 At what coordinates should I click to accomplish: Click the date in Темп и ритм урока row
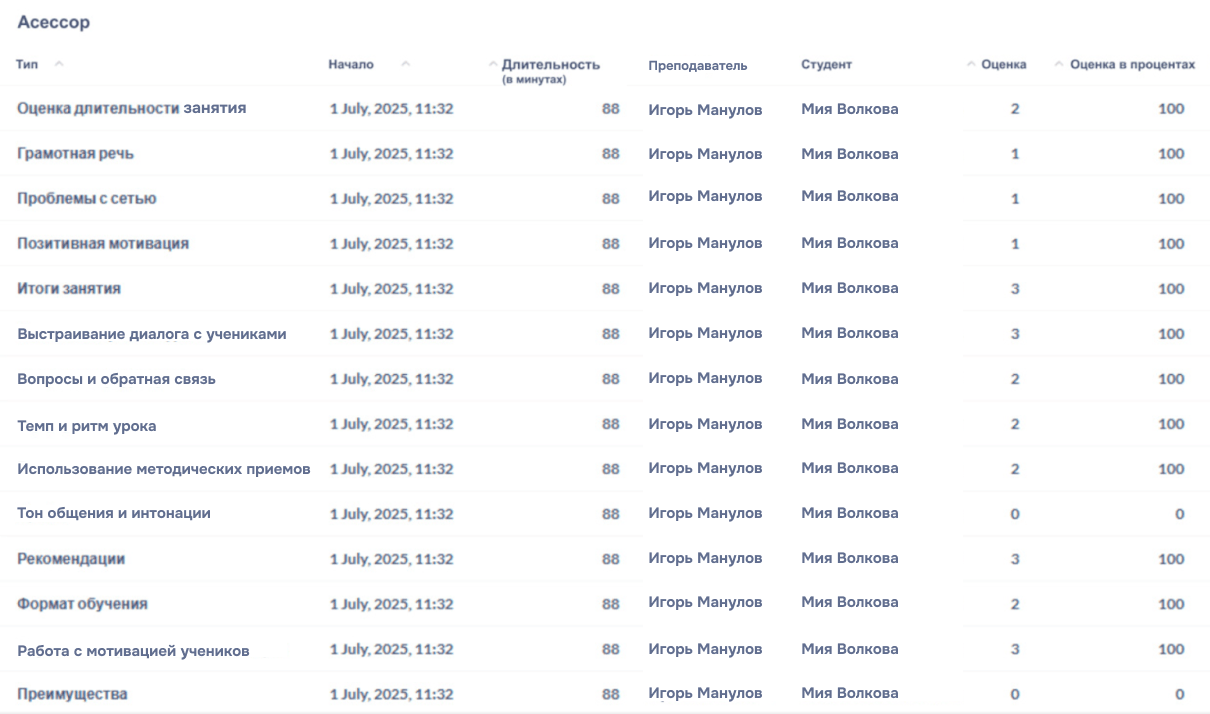pos(391,424)
